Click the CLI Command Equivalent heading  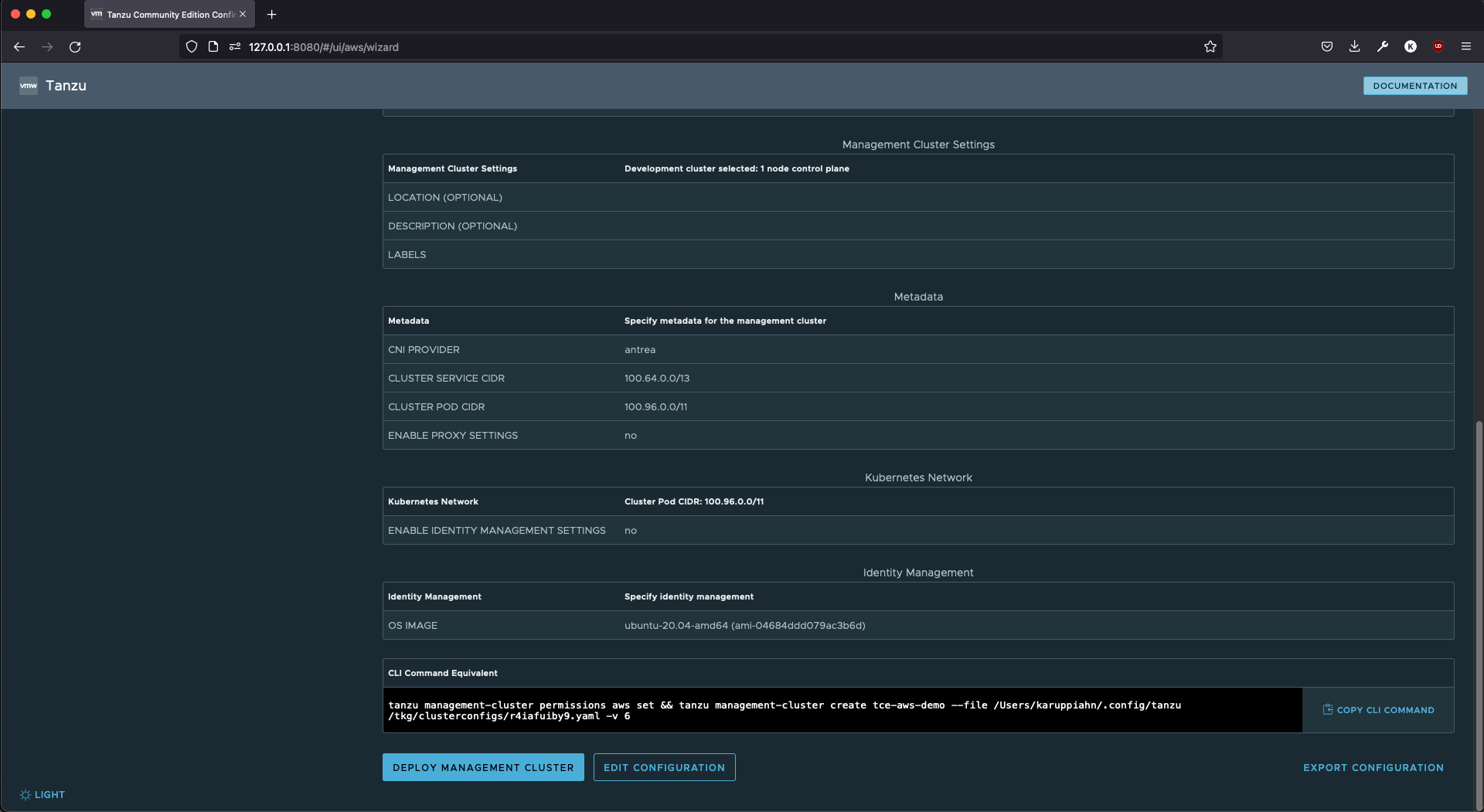click(x=443, y=673)
